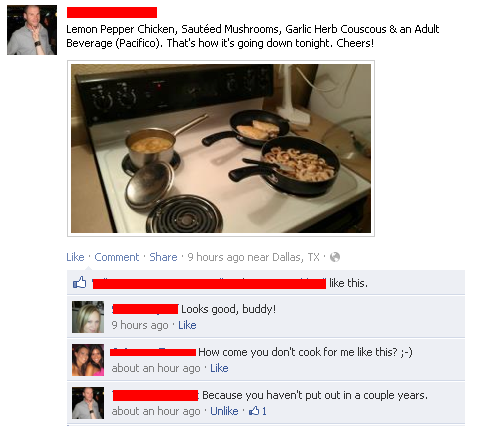
Task: Click the globe public privacy icon
Action: pyautogui.click(x=335, y=257)
